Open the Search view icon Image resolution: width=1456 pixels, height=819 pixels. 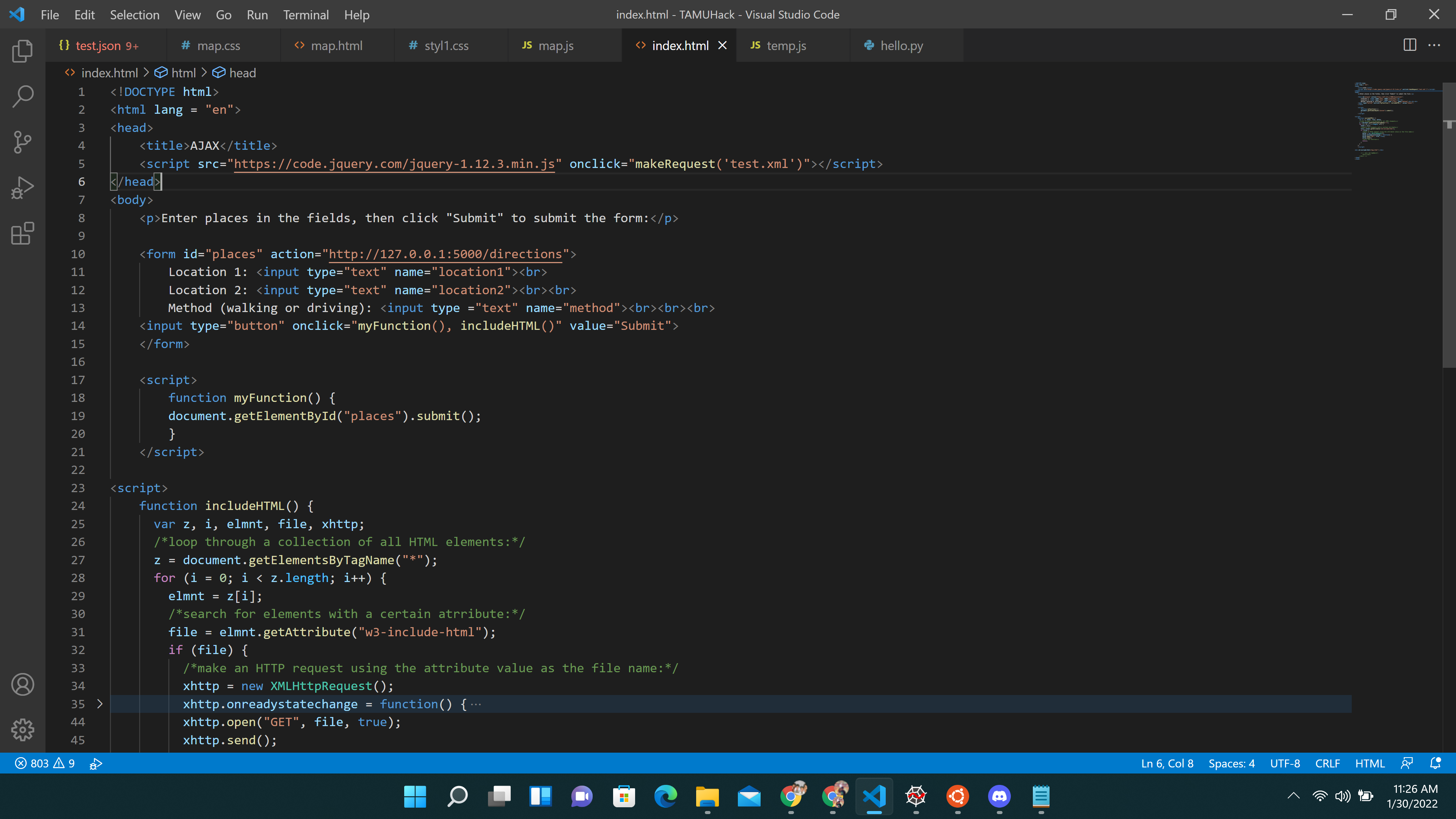[23, 96]
